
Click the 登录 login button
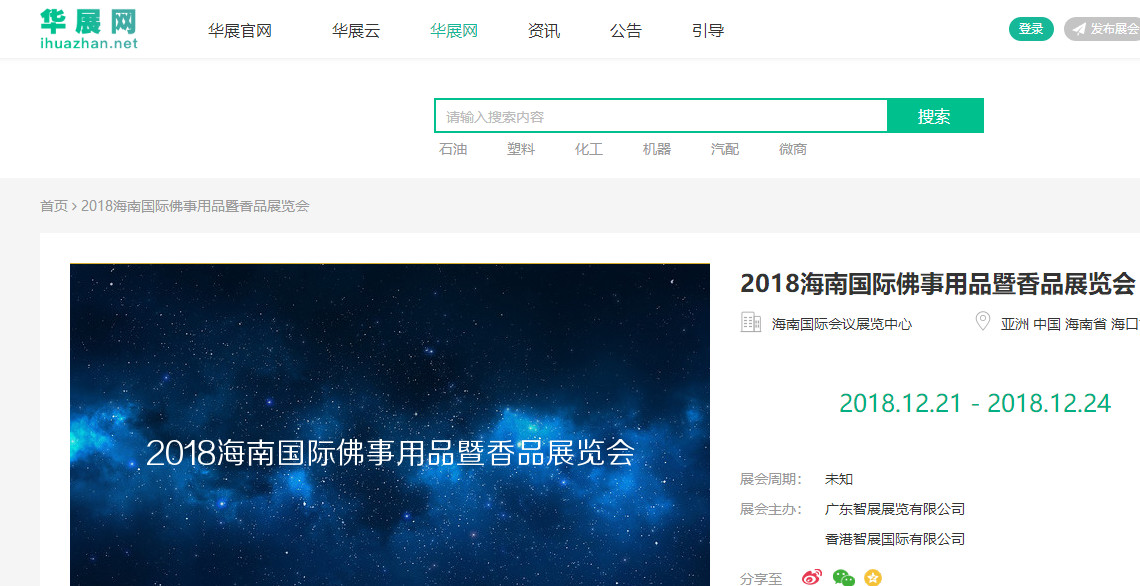tap(1031, 29)
